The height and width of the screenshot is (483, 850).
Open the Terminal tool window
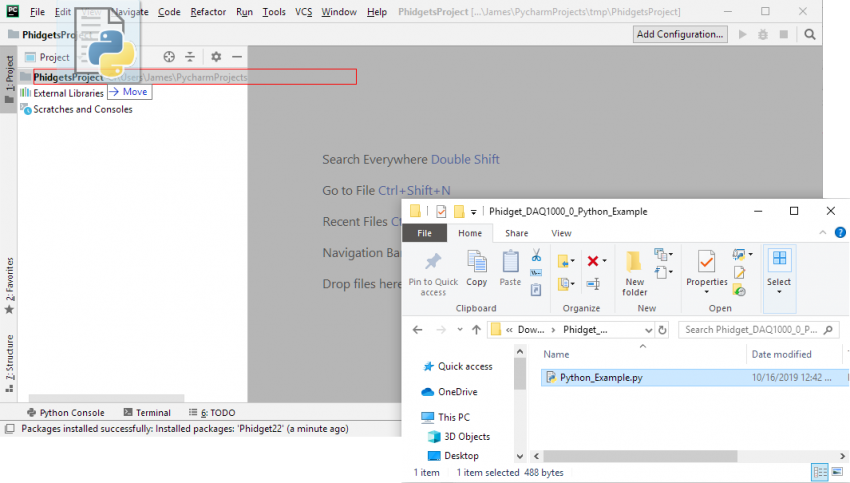coord(147,413)
